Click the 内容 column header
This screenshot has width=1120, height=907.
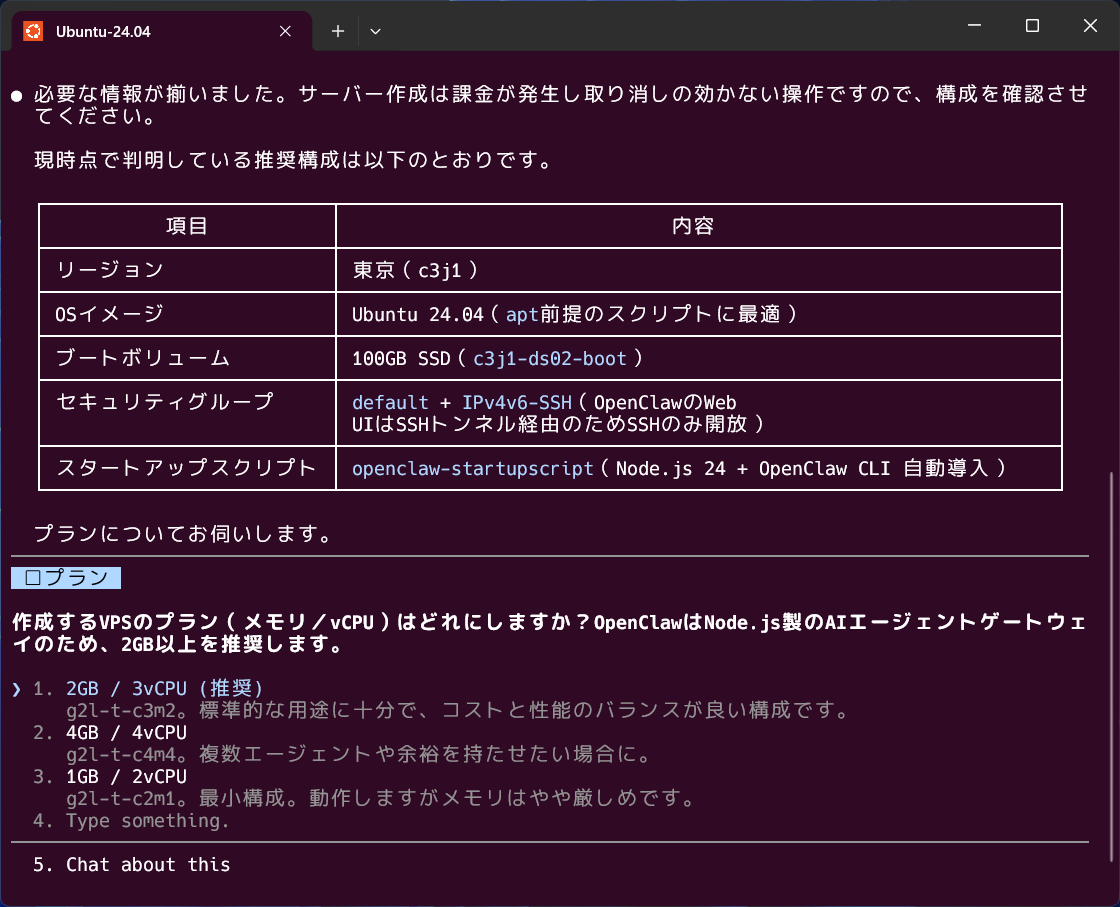click(x=693, y=226)
